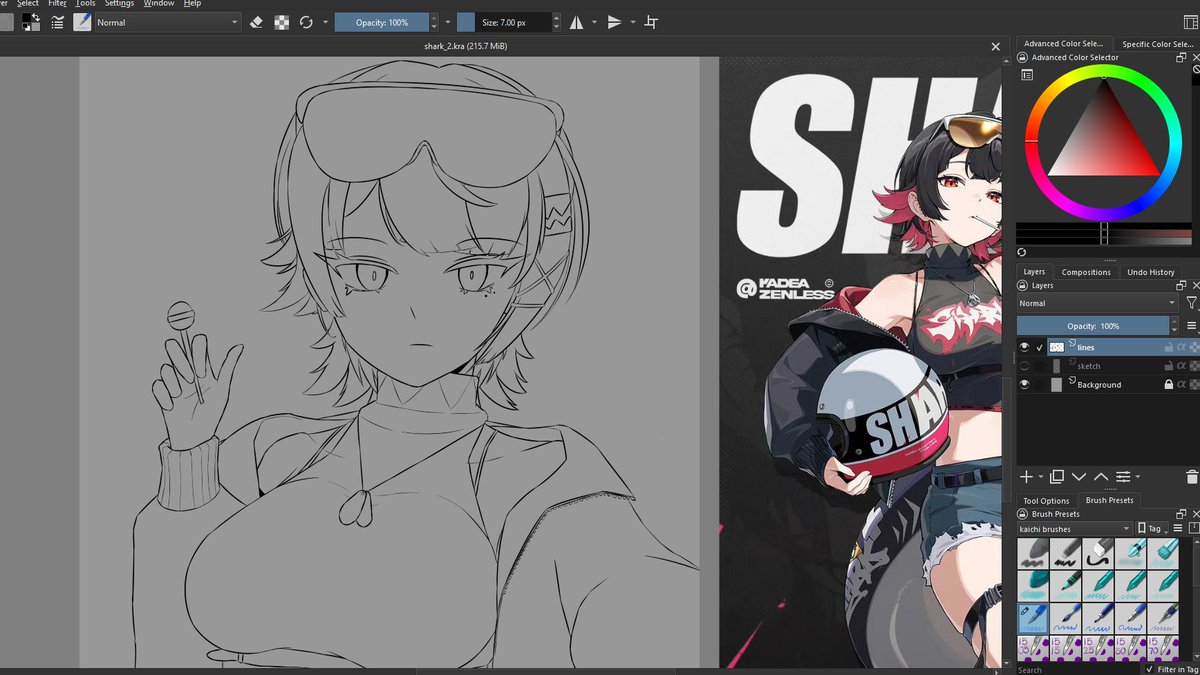Expand the horizontal mirror options arrow
The width and height of the screenshot is (1200, 675).
594,22
